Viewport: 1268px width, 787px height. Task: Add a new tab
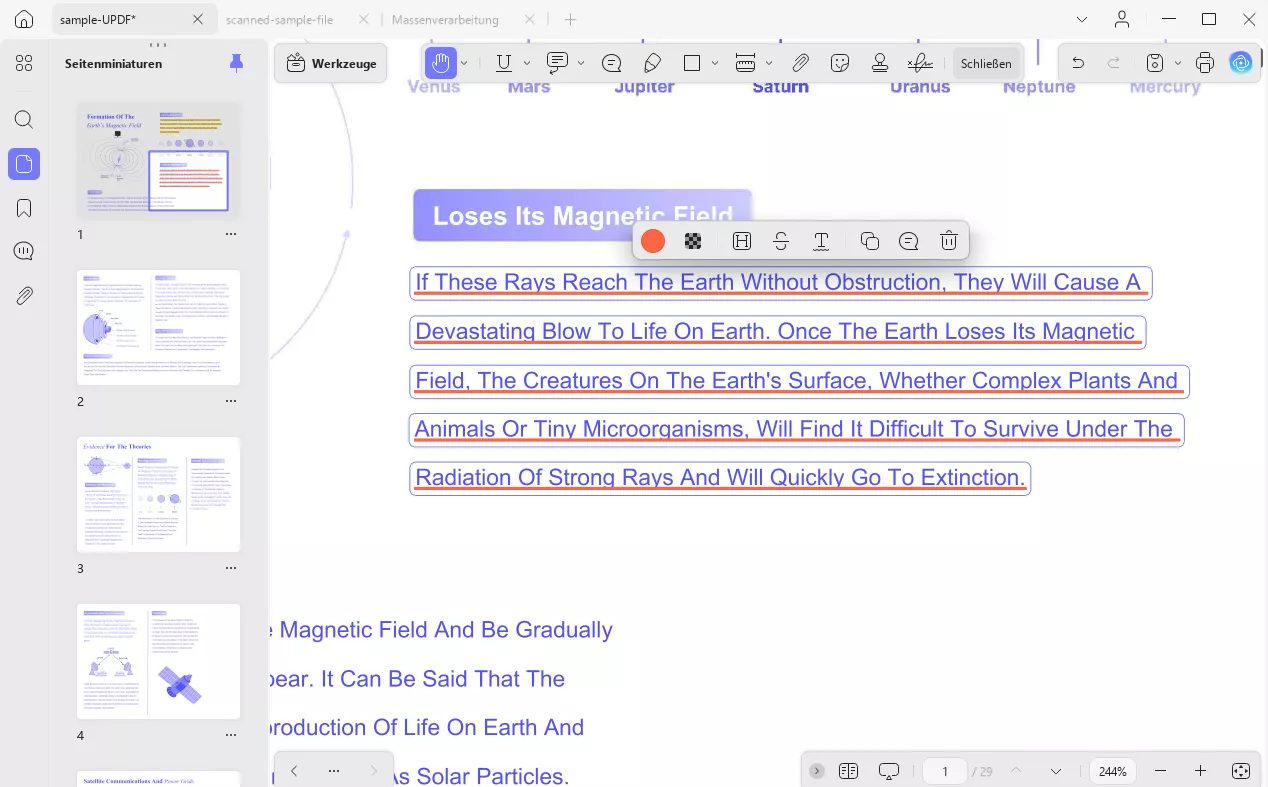[x=570, y=19]
